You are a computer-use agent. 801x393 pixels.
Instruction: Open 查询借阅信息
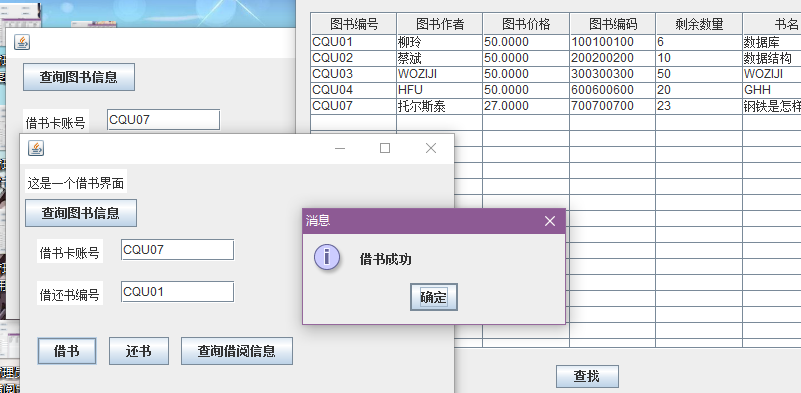(237, 351)
